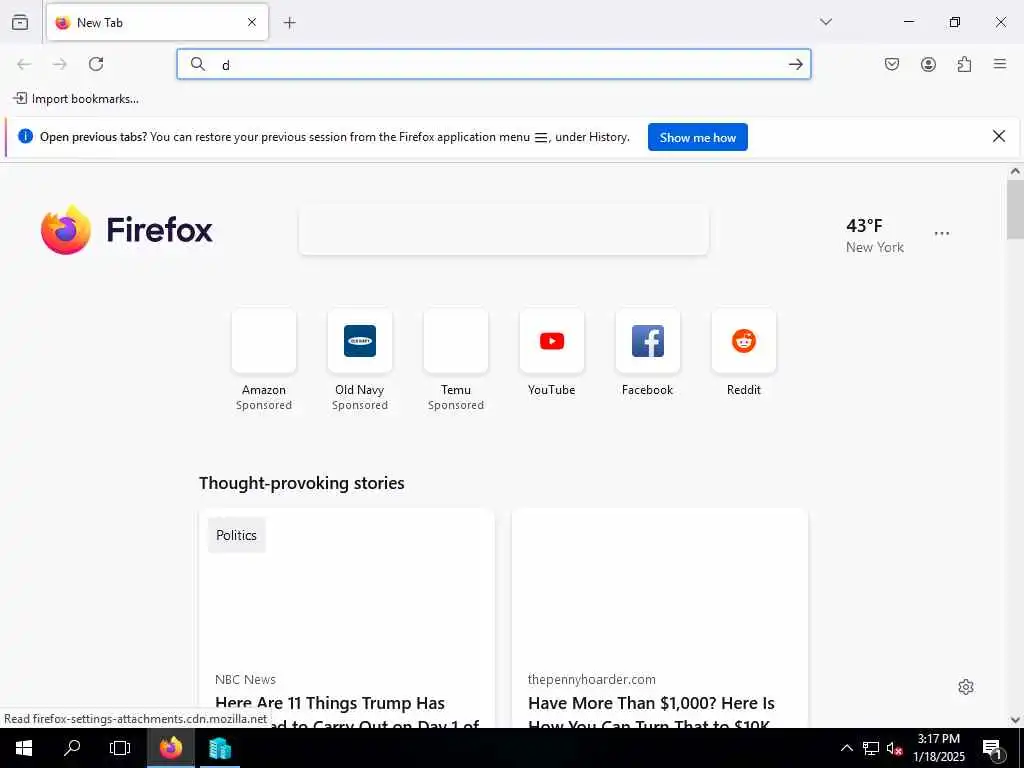1024x768 pixels.
Task: Open the Reddit shortcut
Action: tap(744, 353)
